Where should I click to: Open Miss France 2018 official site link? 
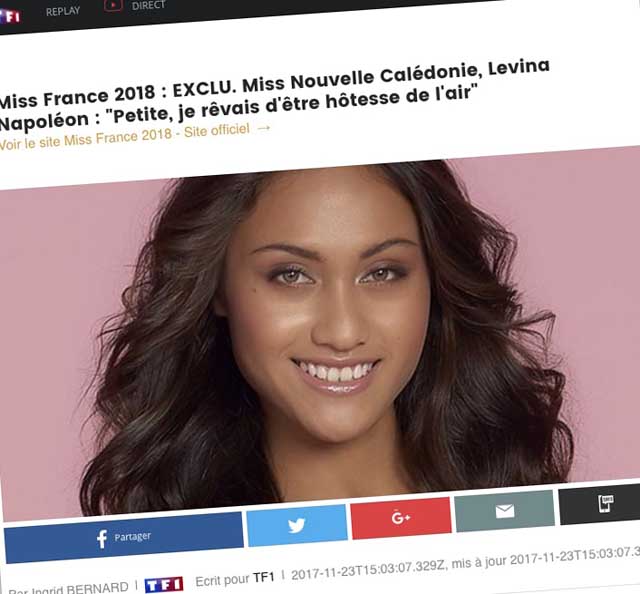pos(124,136)
